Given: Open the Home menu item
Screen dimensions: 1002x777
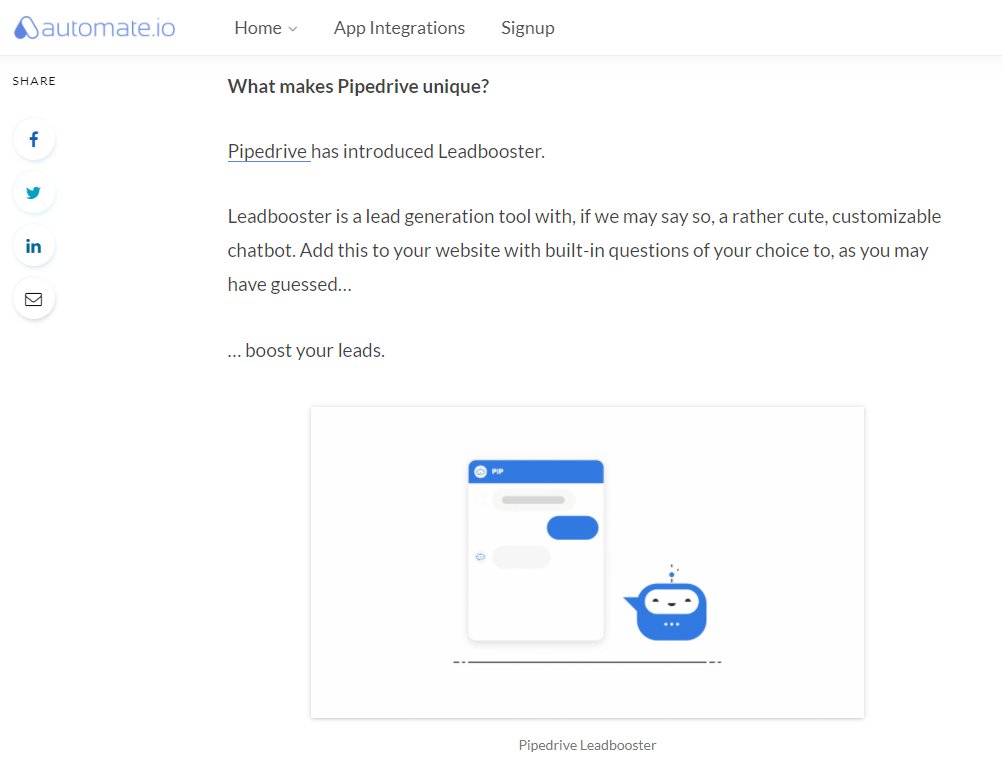Looking at the screenshot, I should pos(258,28).
